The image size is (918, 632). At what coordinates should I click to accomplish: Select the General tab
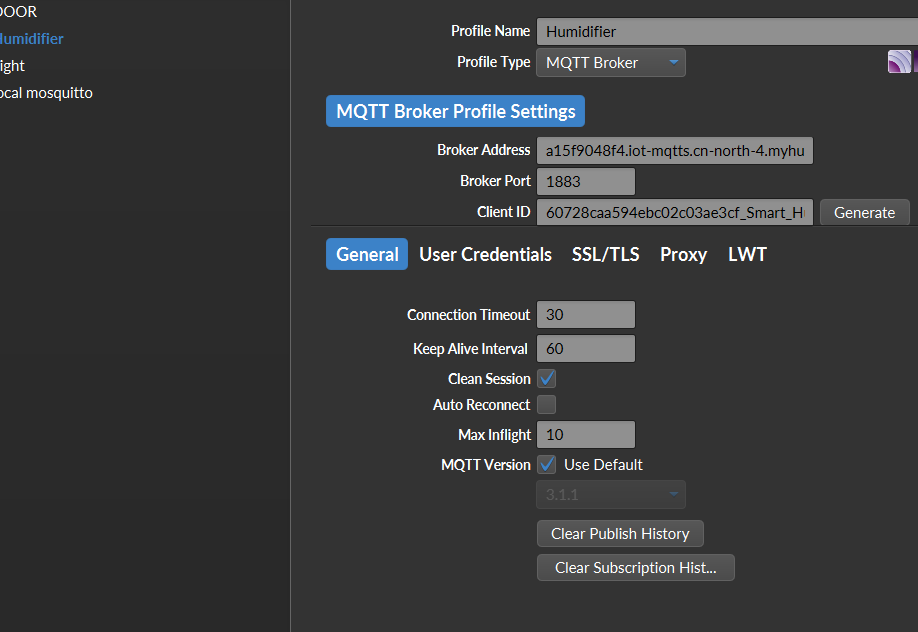pos(367,255)
